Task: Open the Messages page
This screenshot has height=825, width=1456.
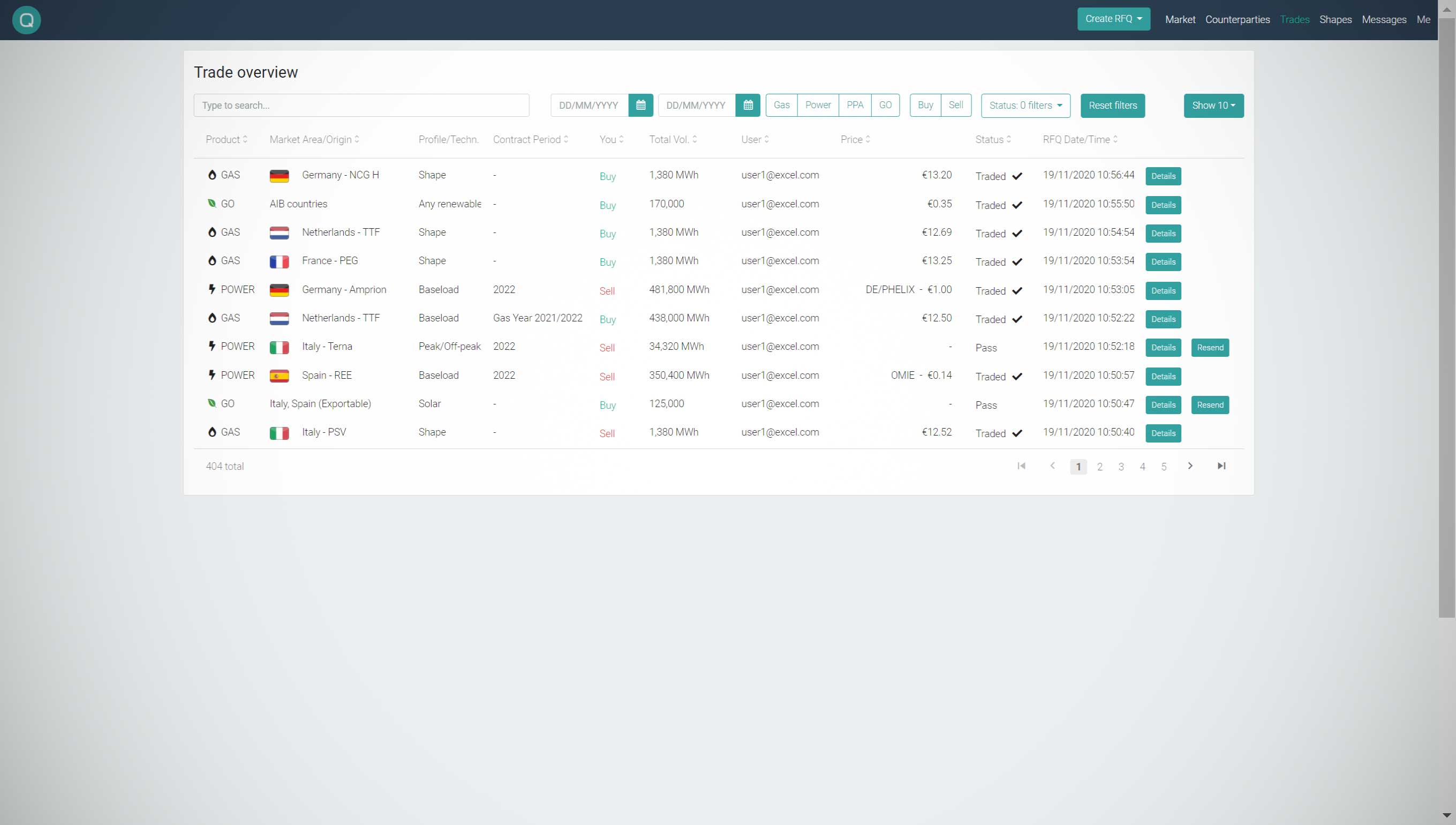Action: (1384, 20)
